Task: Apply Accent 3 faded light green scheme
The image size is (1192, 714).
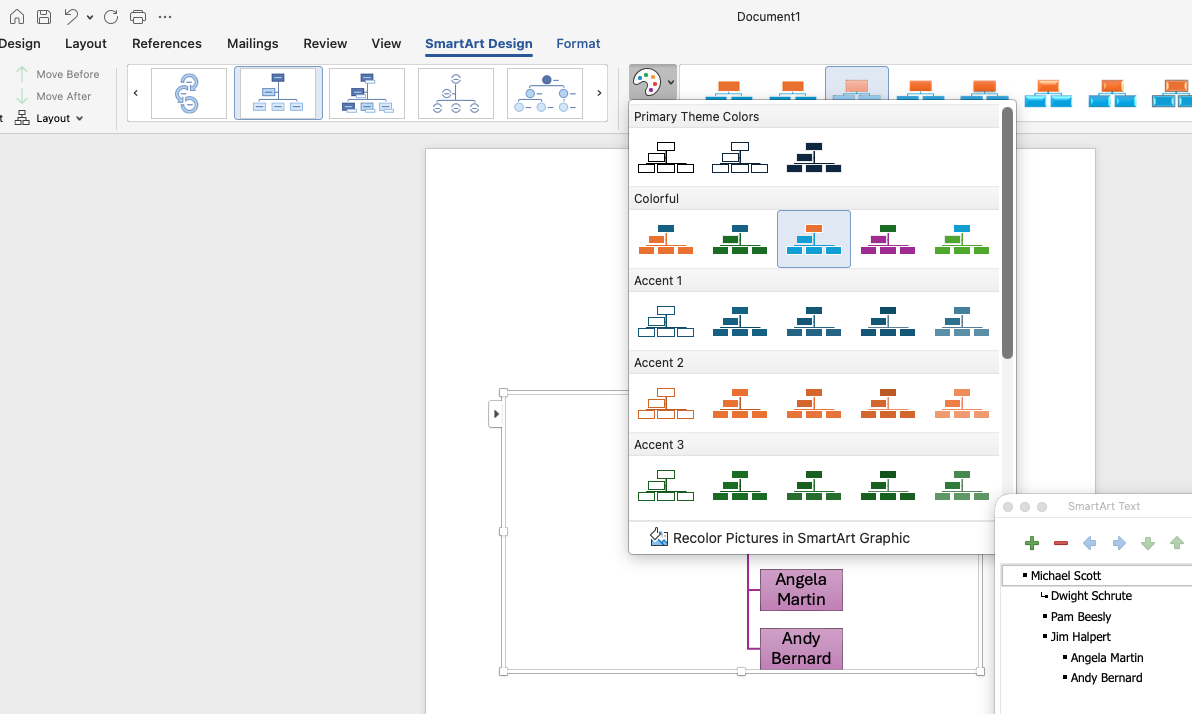Action: pyautogui.click(x=962, y=486)
